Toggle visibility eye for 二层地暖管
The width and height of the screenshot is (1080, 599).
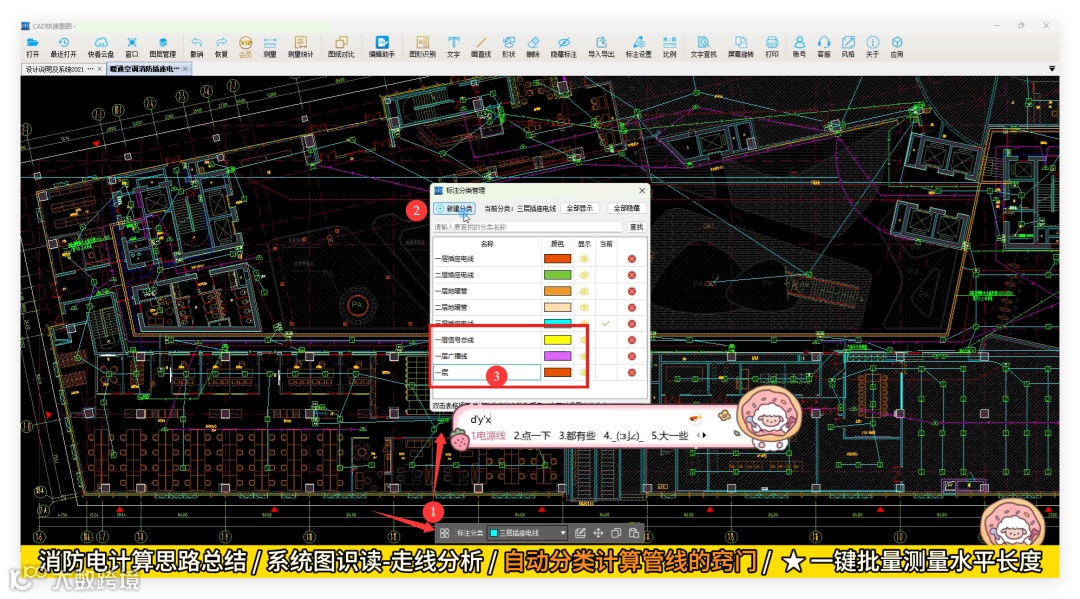(584, 307)
